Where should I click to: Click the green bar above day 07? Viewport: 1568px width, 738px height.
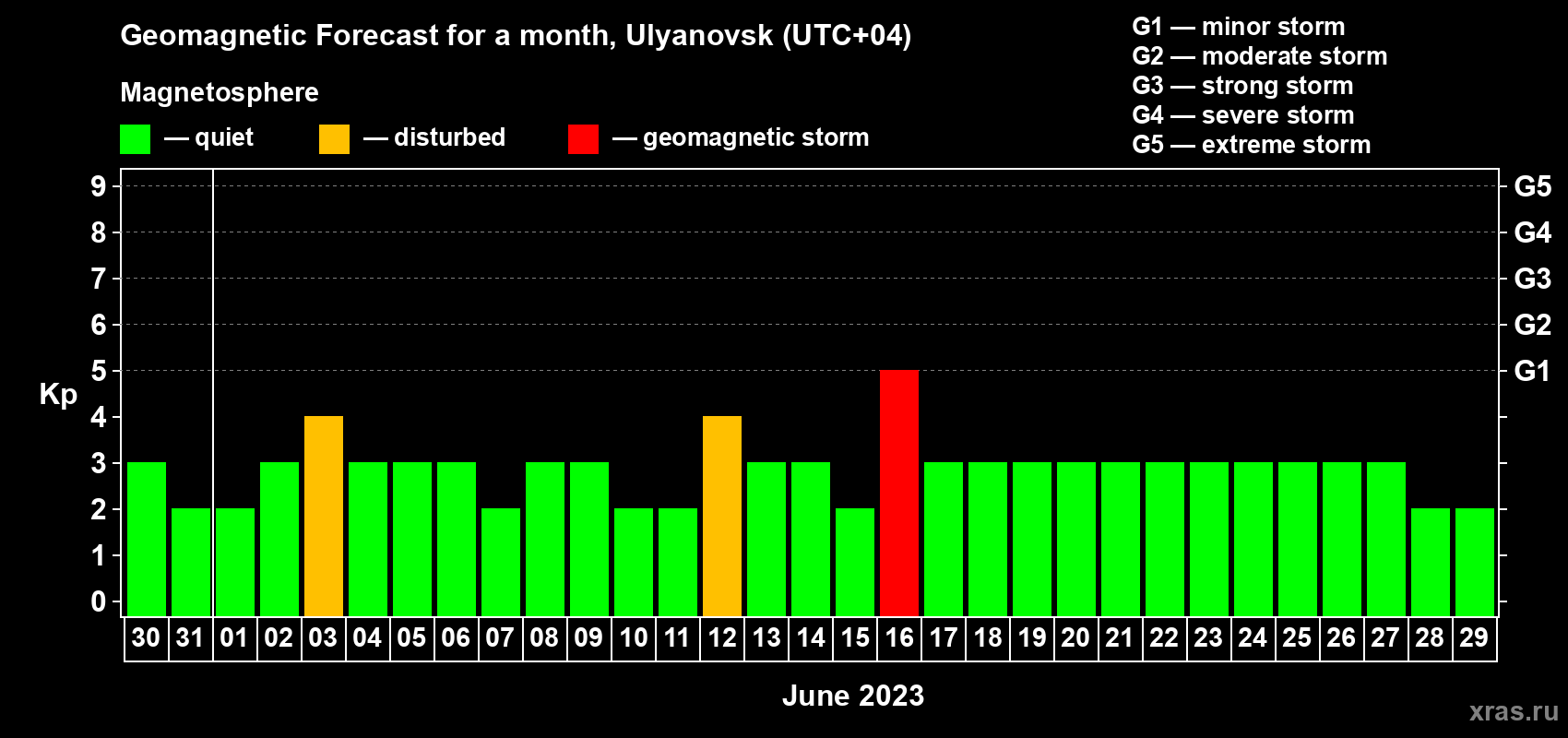[501, 562]
